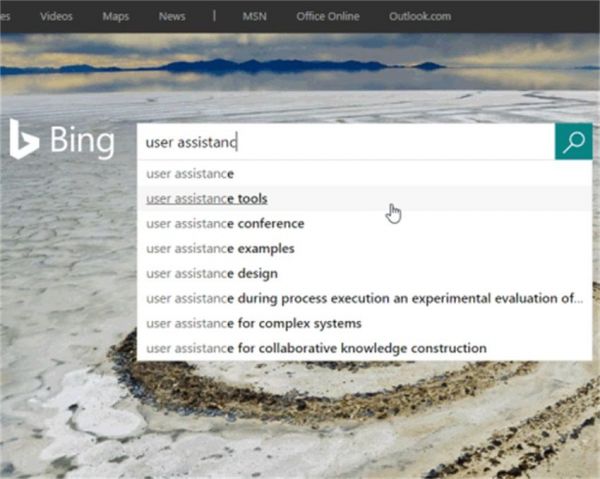The width and height of the screenshot is (600, 479).
Task: Pick 'user assistance conference' suggestion
Action: 225,224
